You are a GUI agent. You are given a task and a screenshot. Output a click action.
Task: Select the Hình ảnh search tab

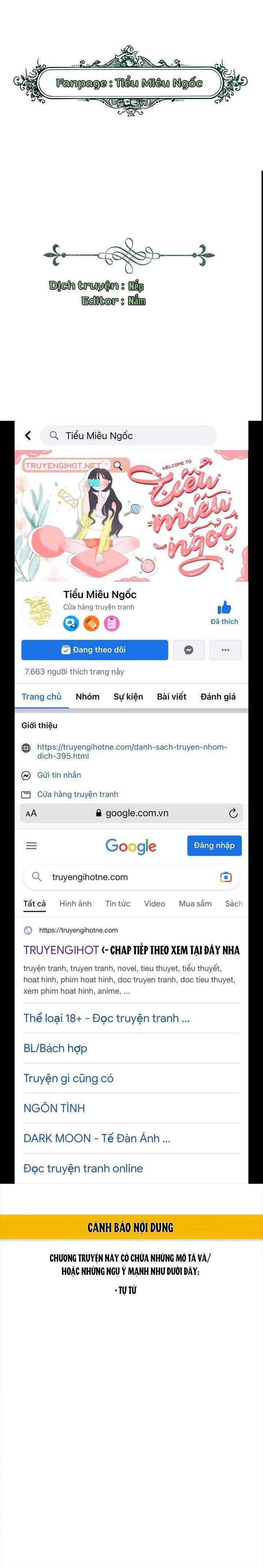[76, 903]
